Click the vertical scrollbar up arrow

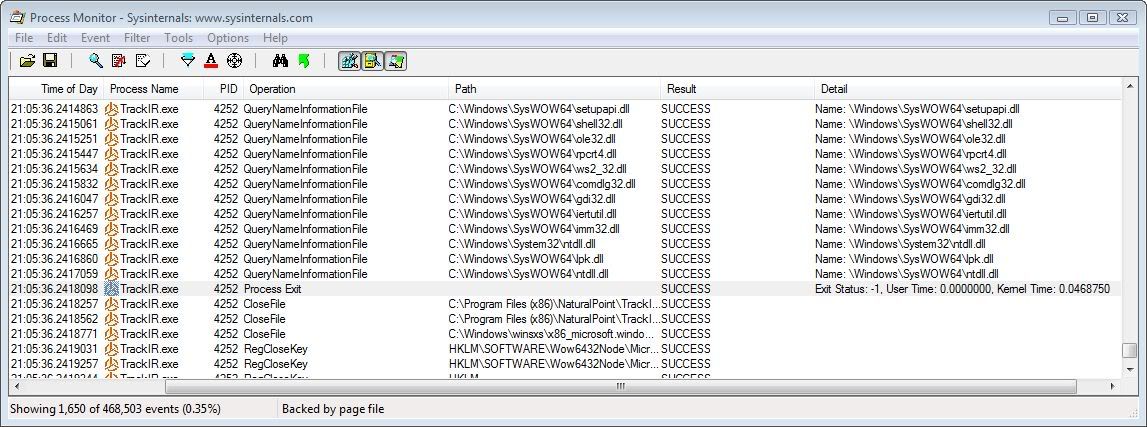[x=1129, y=86]
